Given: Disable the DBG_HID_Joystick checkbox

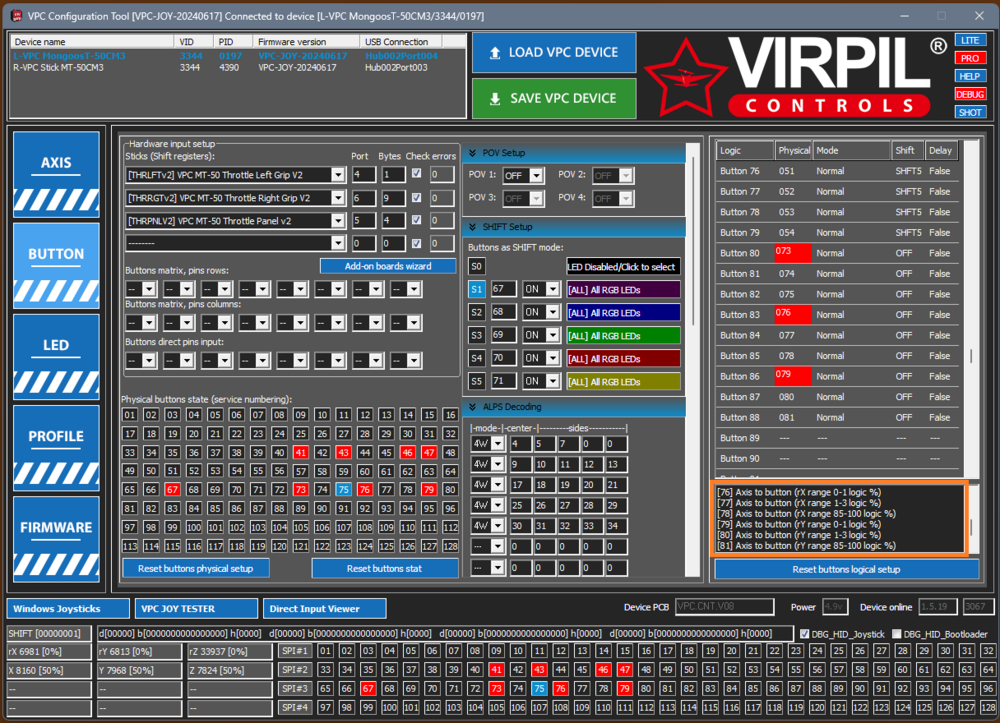Looking at the screenshot, I should point(805,633).
